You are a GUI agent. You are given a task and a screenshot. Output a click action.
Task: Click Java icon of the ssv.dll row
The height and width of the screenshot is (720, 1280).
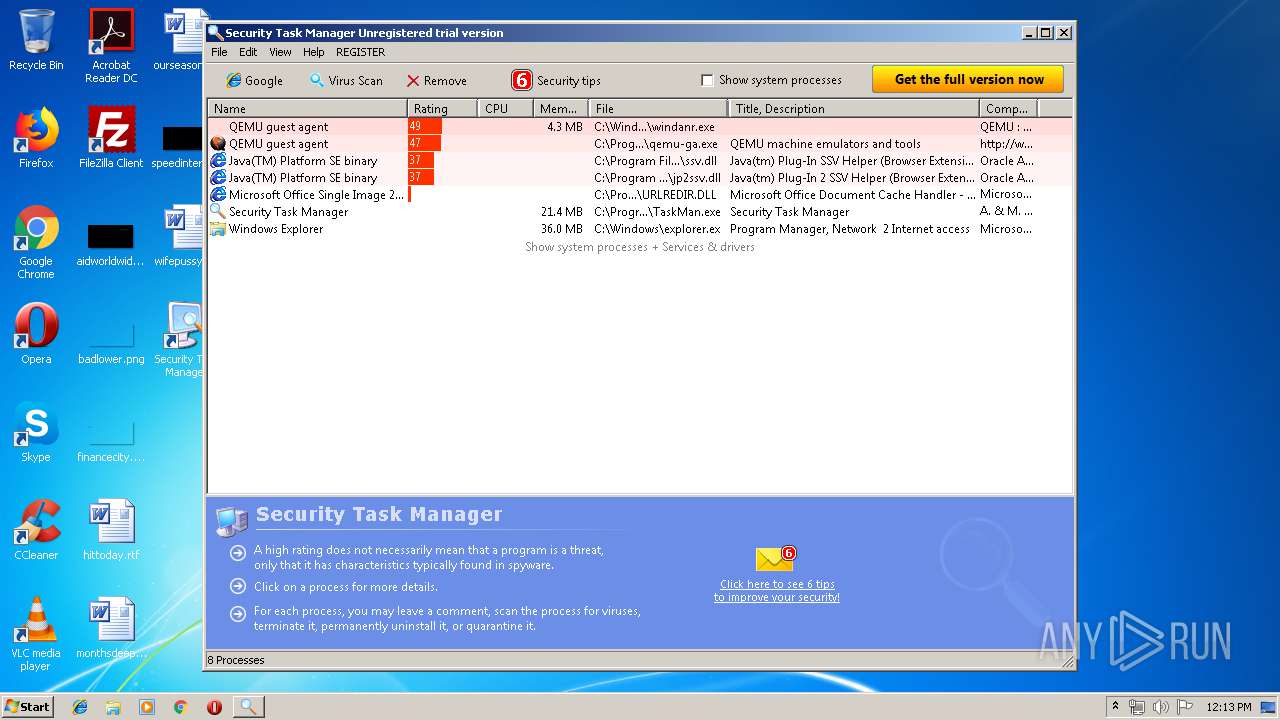(x=218, y=161)
